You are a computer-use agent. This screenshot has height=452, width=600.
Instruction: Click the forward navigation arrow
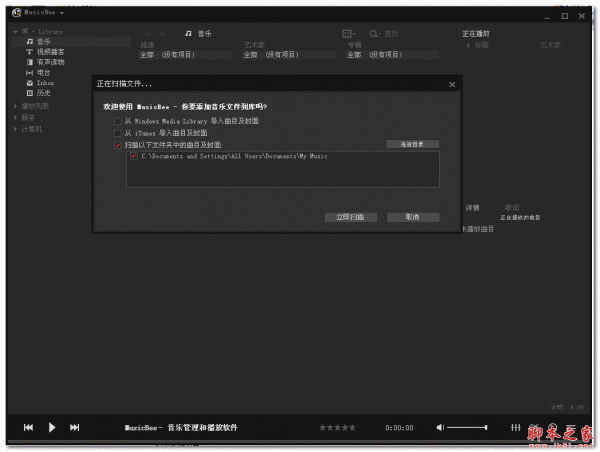(162, 34)
